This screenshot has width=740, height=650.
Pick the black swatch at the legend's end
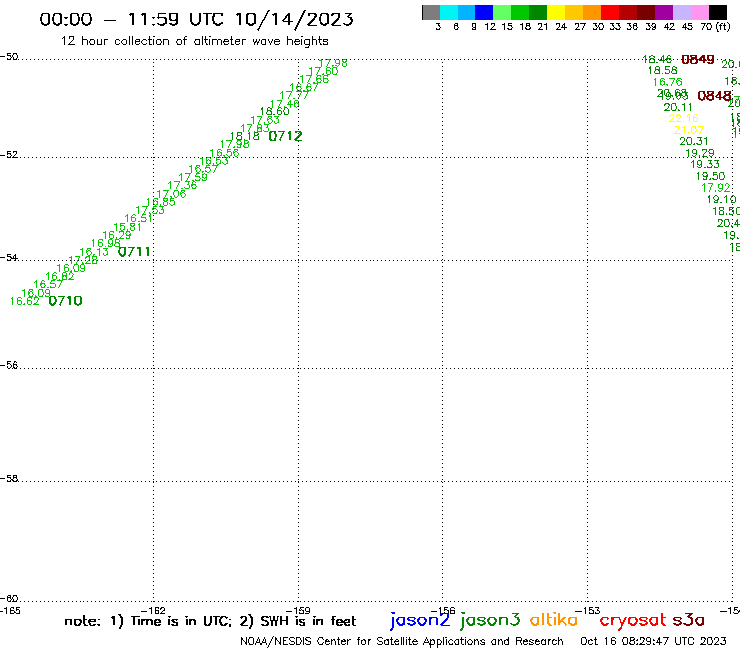pyautogui.click(x=718, y=12)
